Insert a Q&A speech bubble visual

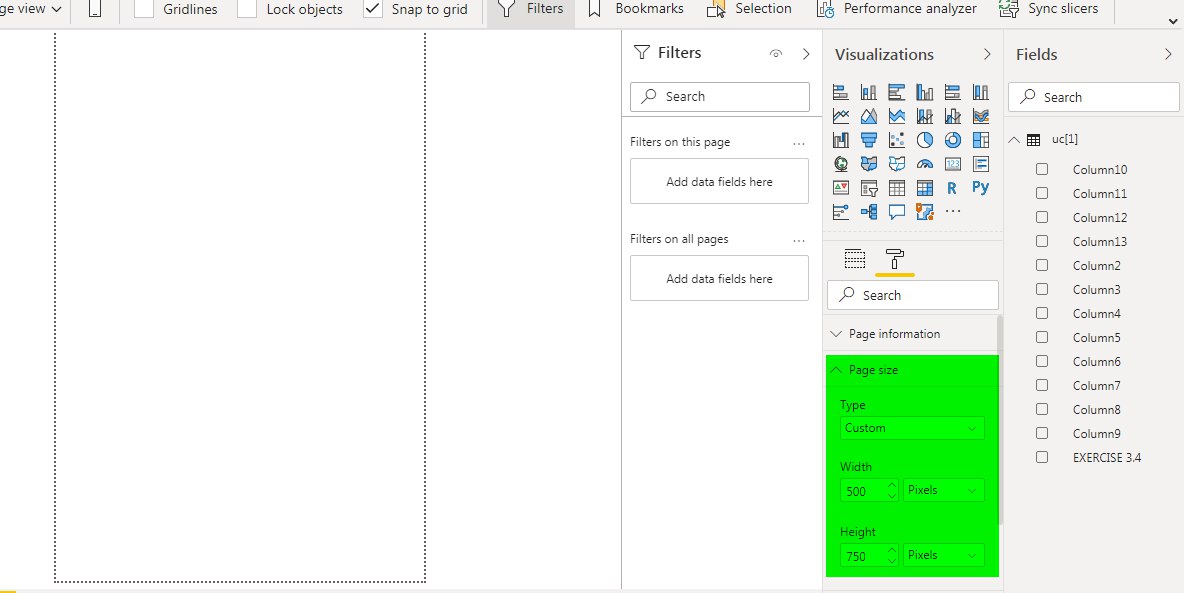click(x=896, y=212)
